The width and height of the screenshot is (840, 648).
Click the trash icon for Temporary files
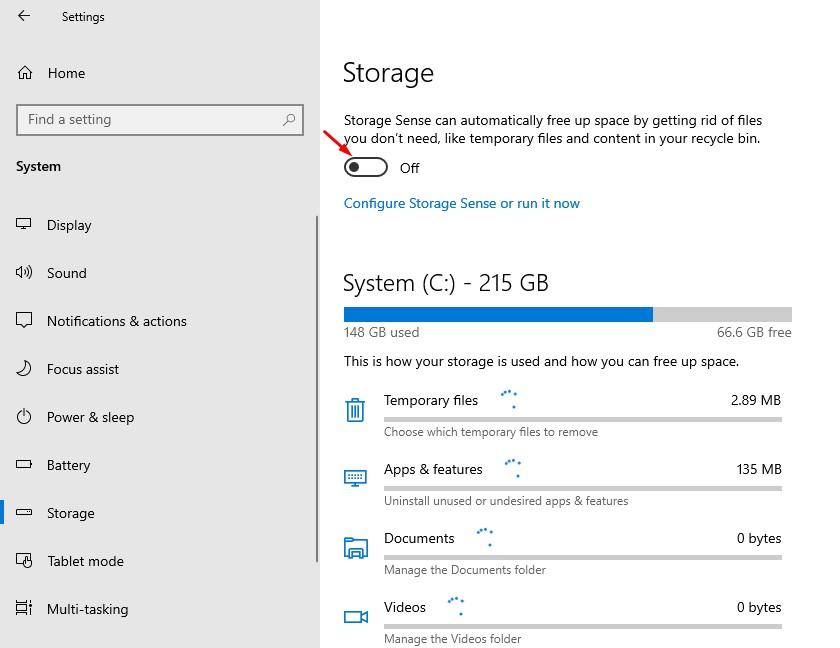coord(356,410)
